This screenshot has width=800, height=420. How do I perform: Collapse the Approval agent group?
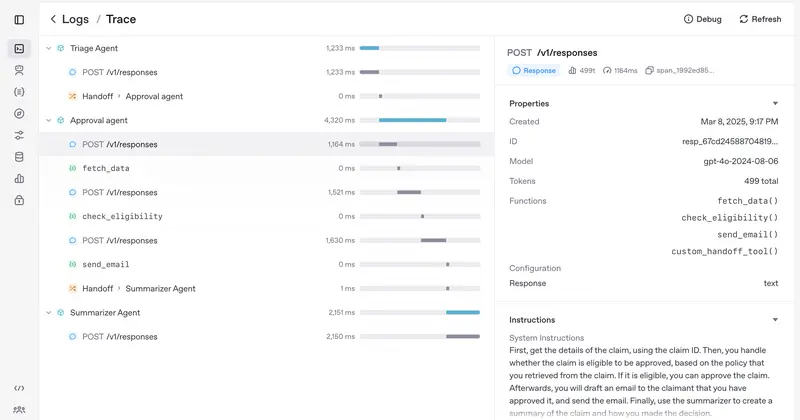coord(48,120)
